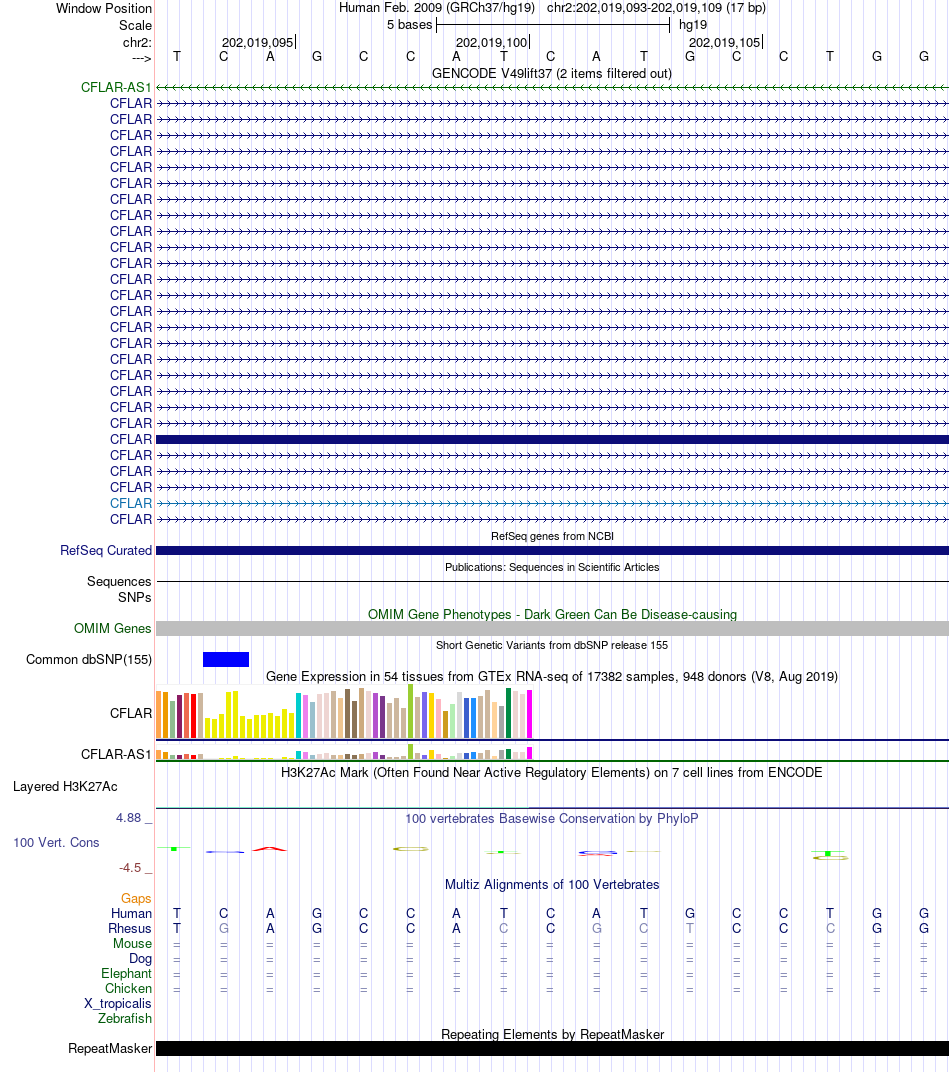Select the gray OMIM Genes bar
950x1072 pixels.
coord(552,628)
